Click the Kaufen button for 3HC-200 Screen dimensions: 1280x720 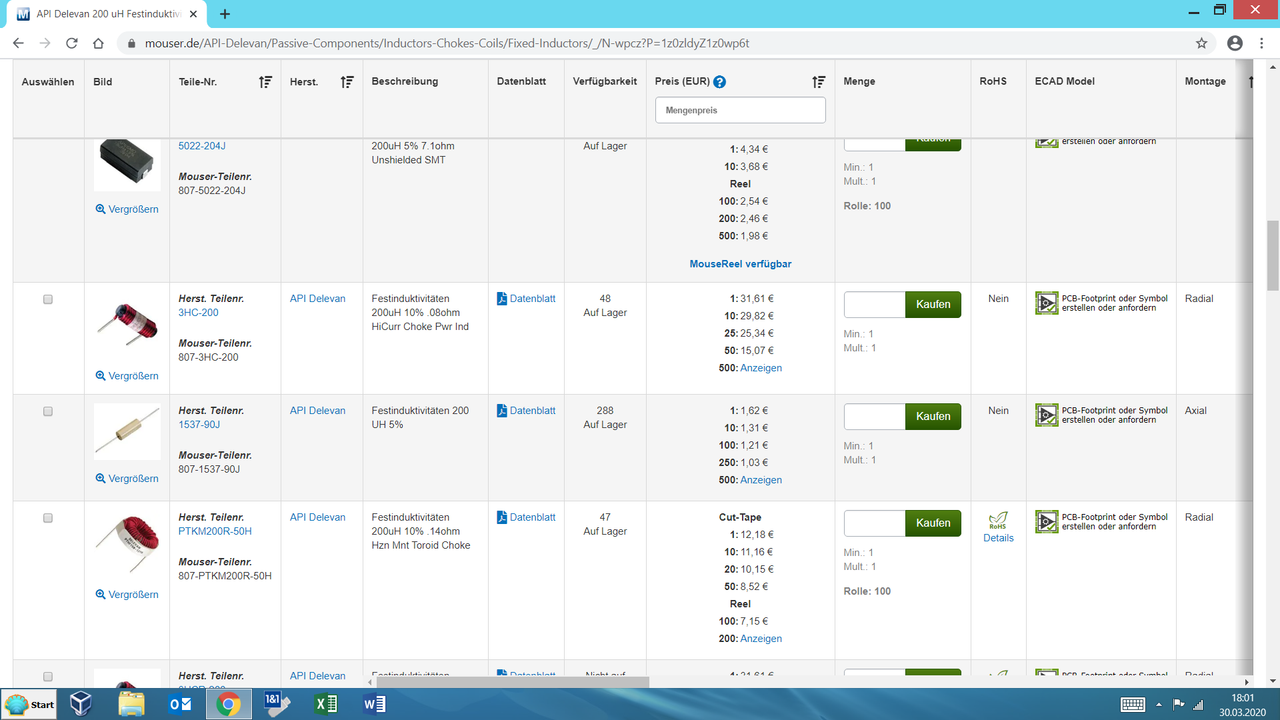coord(932,304)
